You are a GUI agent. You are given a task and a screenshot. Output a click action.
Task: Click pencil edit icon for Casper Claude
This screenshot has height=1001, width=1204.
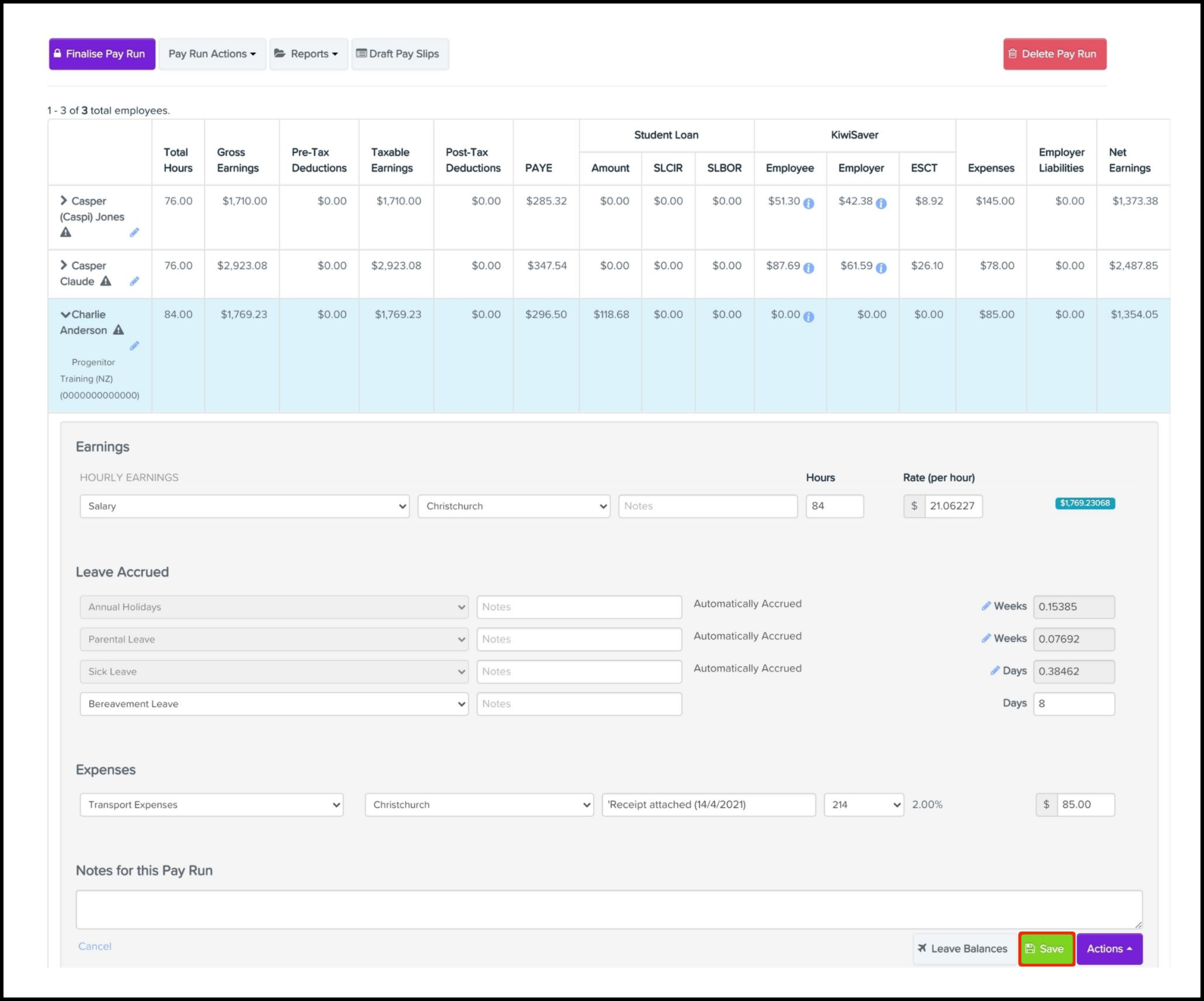pos(134,281)
